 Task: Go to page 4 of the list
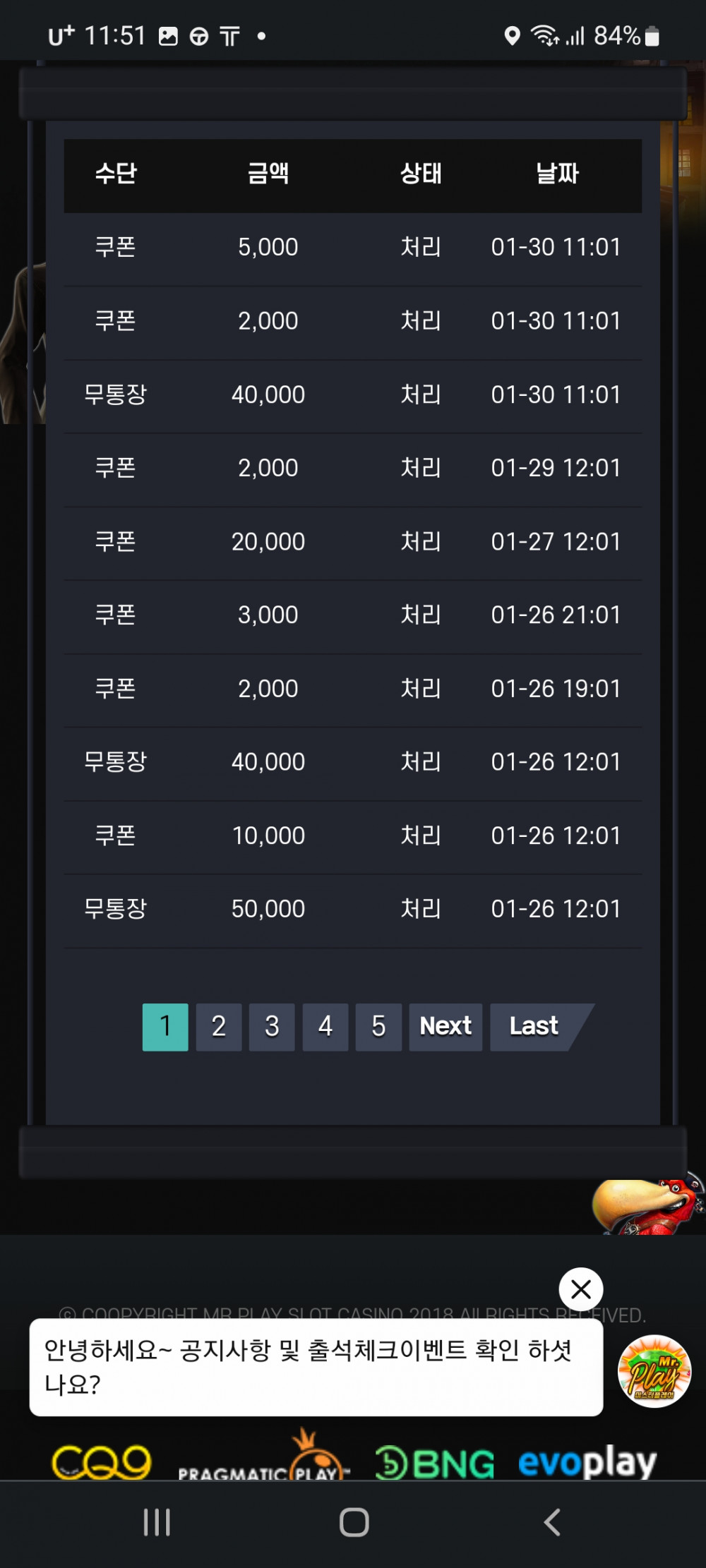tap(325, 1027)
